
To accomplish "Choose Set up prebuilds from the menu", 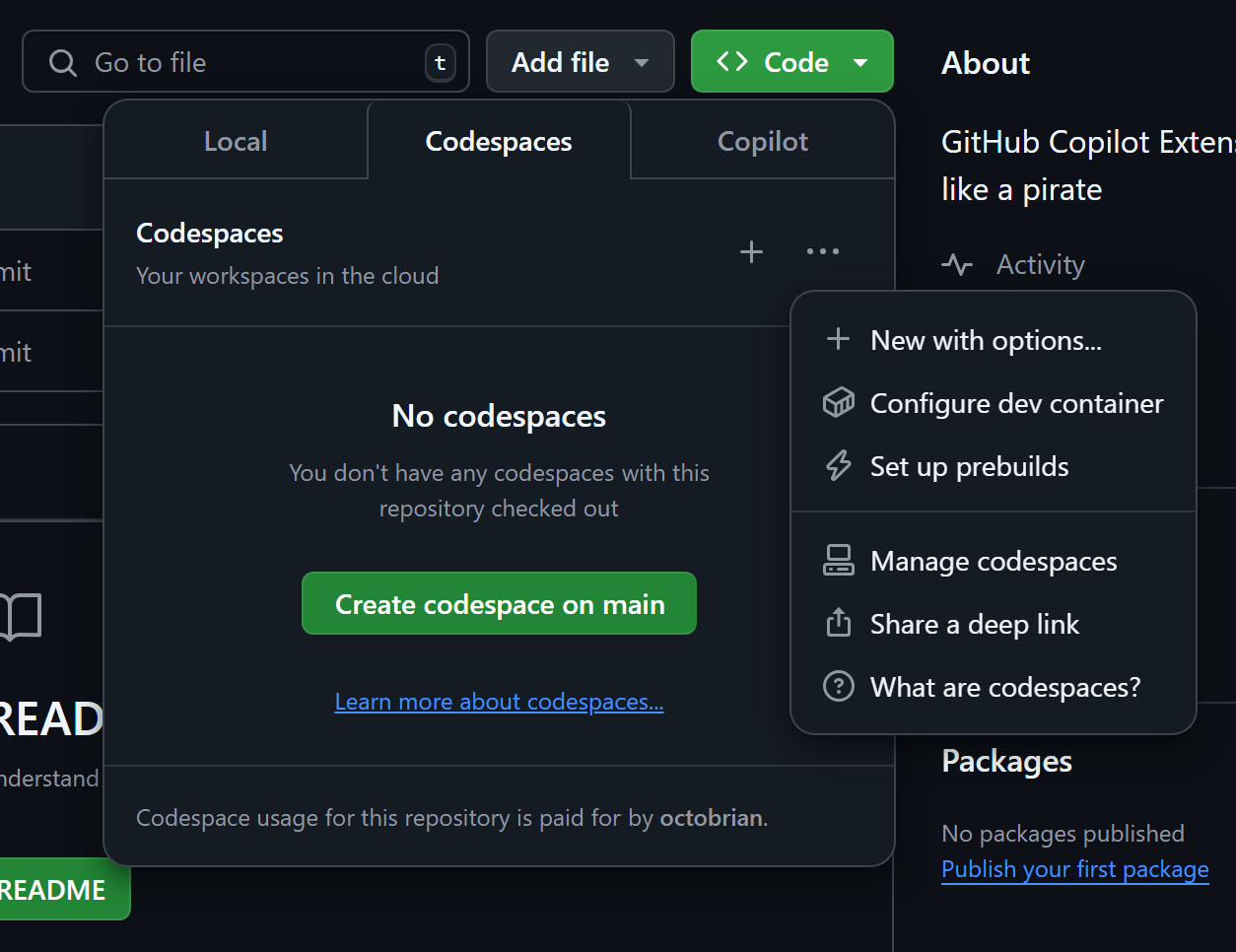I will pyautogui.click(x=969, y=466).
